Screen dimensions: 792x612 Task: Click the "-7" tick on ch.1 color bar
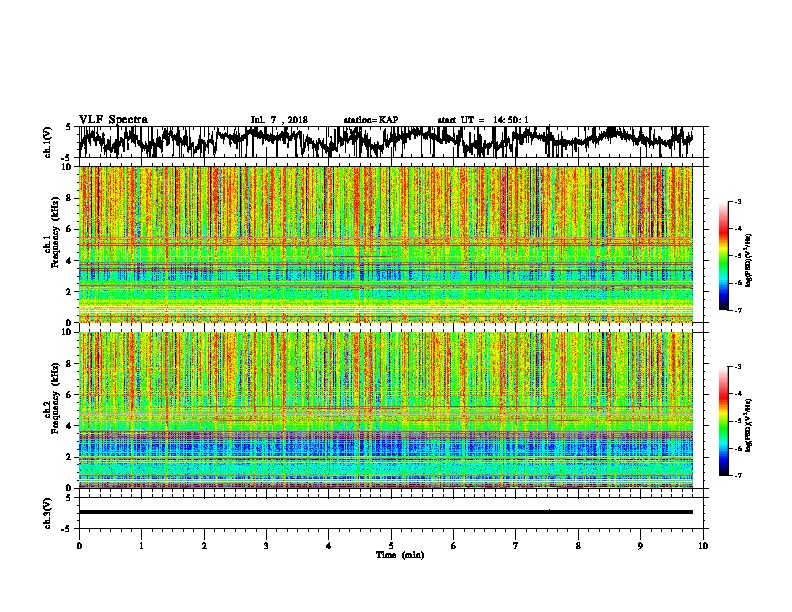pos(737,310)
